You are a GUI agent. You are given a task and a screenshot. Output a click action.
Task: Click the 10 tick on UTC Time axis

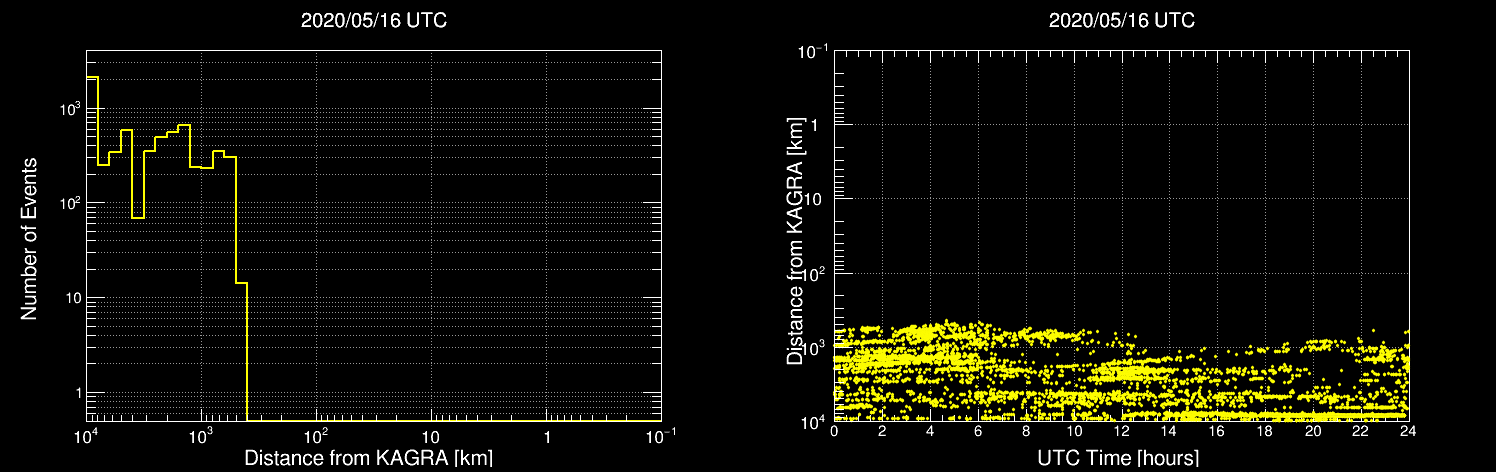click(x=1073, y=430)
